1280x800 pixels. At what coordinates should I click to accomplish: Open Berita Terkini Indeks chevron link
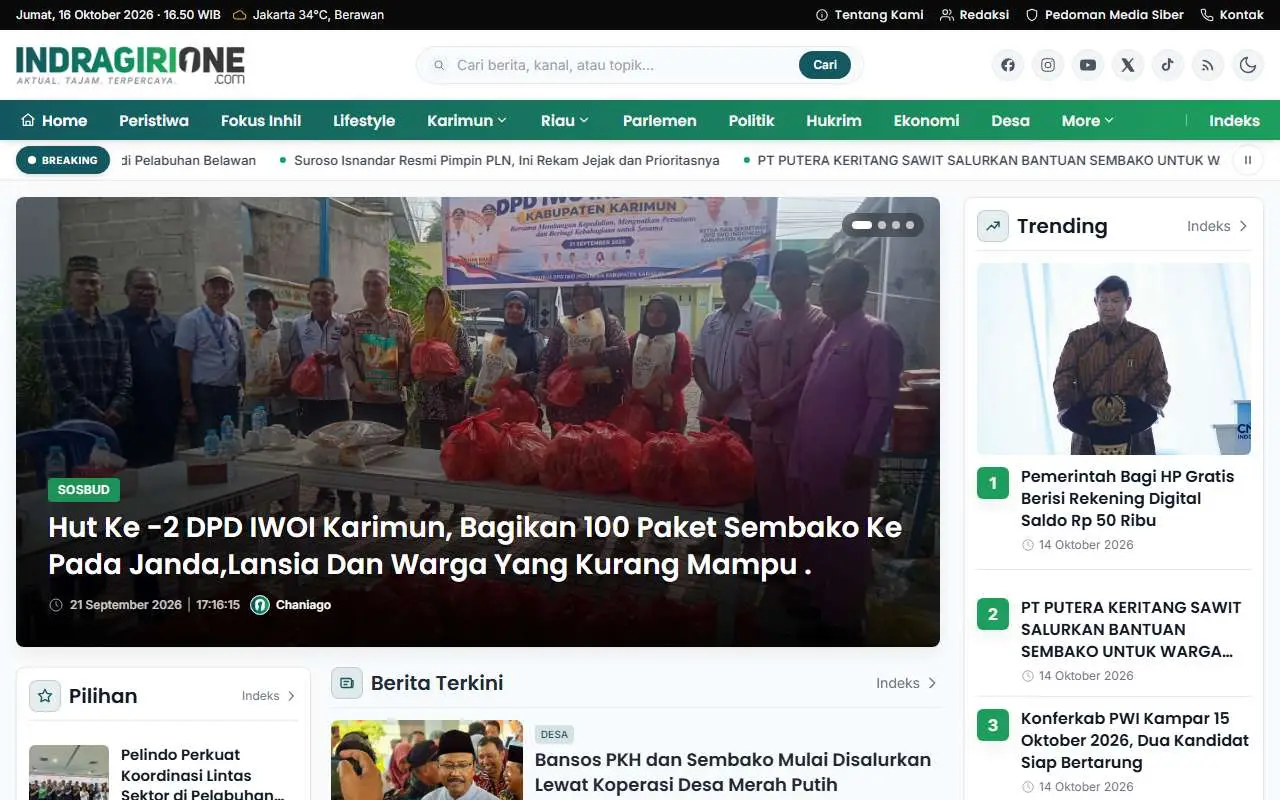pos(906,683)
